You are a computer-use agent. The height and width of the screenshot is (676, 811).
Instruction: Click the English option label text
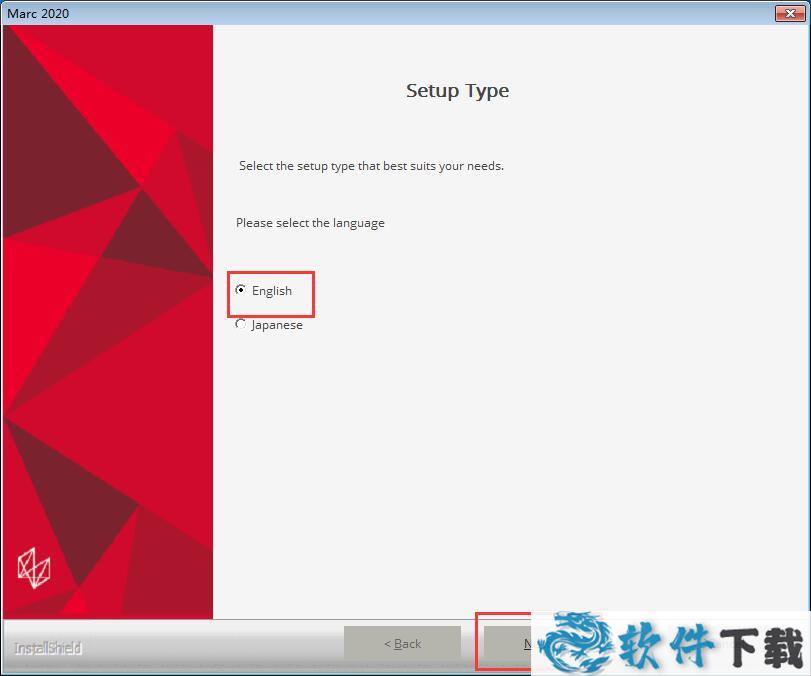[x=272, y=291]
